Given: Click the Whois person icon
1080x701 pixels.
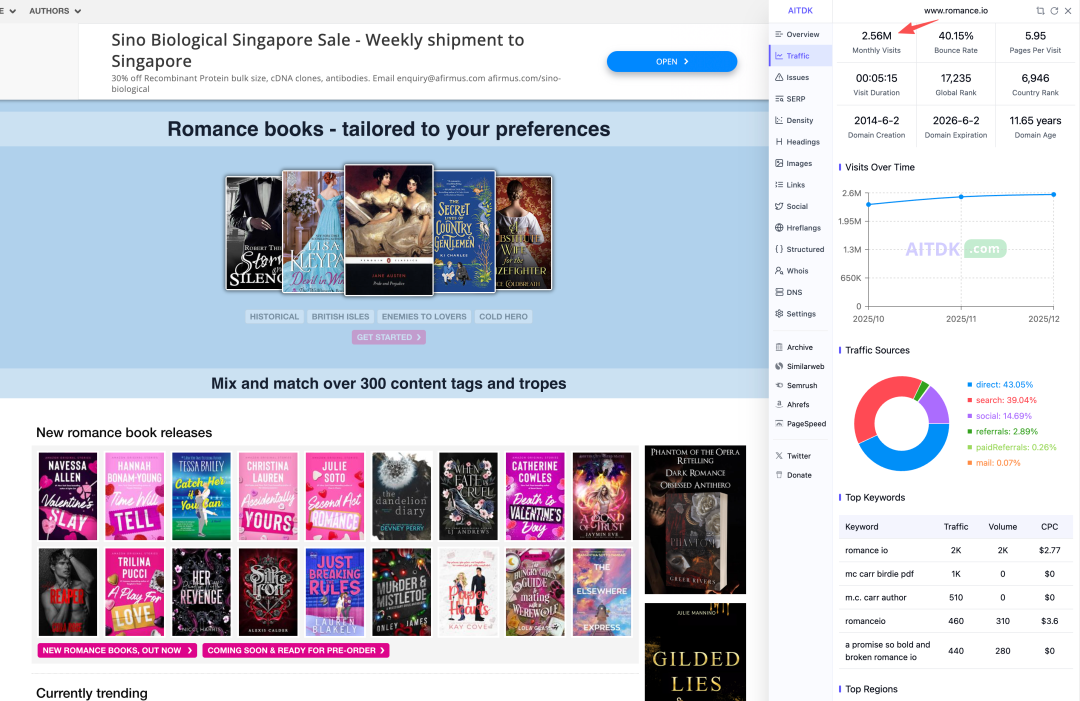Looking at the screenshot, I should click(x=779, y=271).
